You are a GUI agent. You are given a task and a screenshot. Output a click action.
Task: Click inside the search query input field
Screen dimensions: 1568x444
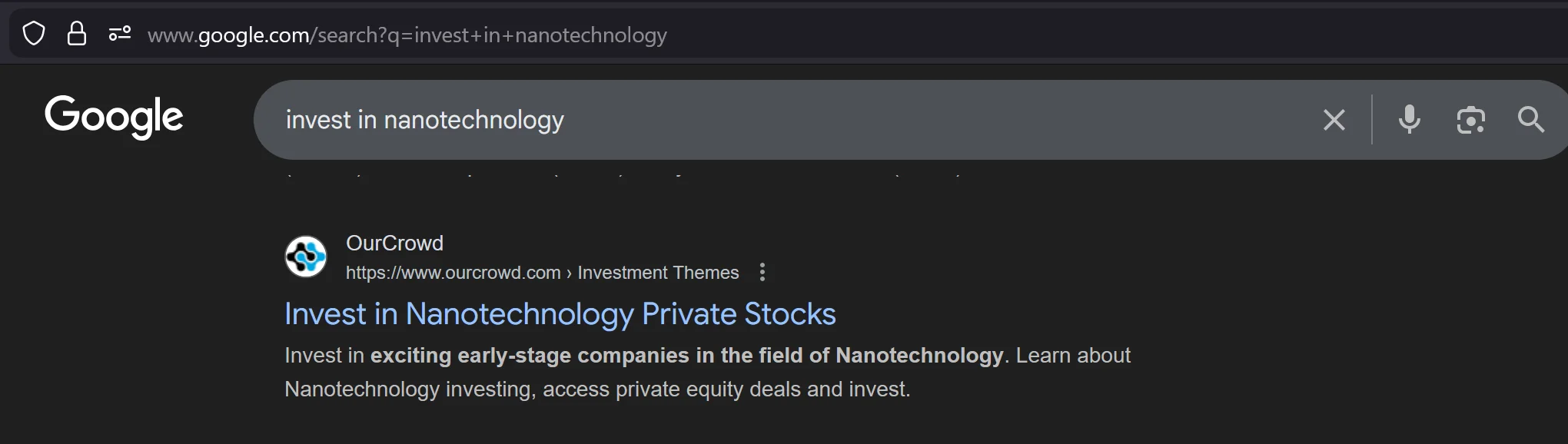(x=692, y=120)
